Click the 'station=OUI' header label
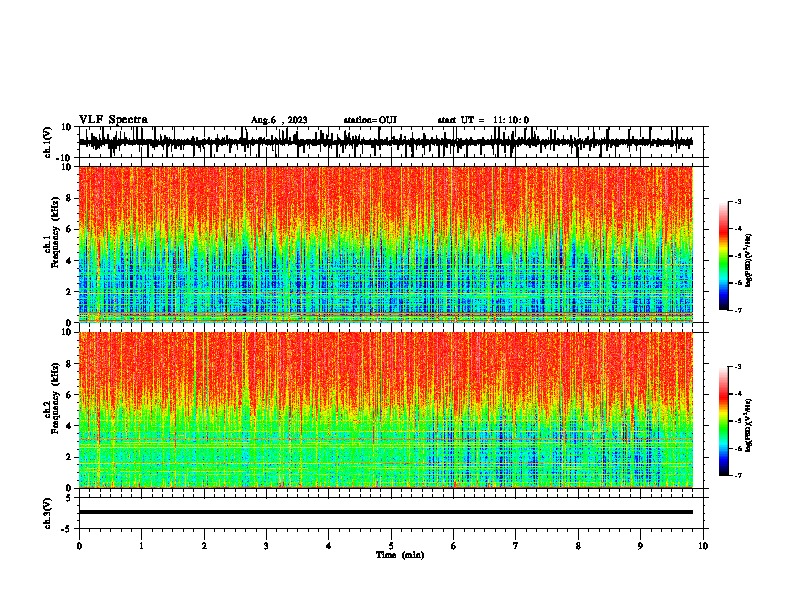Image resolution: width=792 pixels, height=612 pixels. click(x=370, y=120)
